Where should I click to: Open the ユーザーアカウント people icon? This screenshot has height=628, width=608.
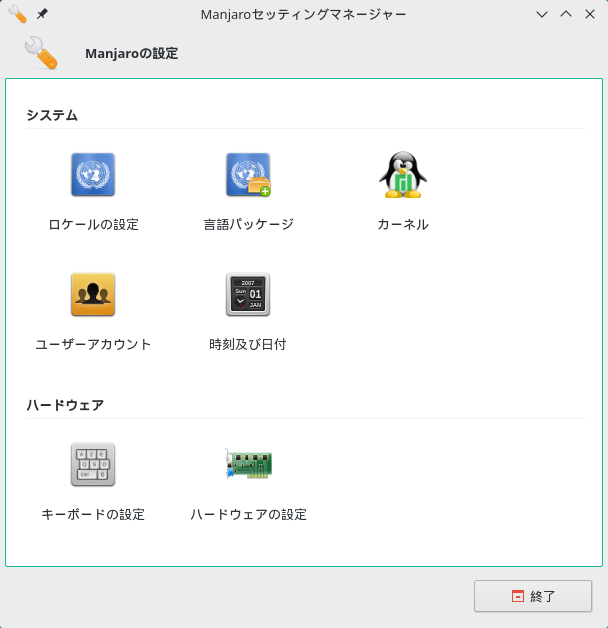pos(93,294)
